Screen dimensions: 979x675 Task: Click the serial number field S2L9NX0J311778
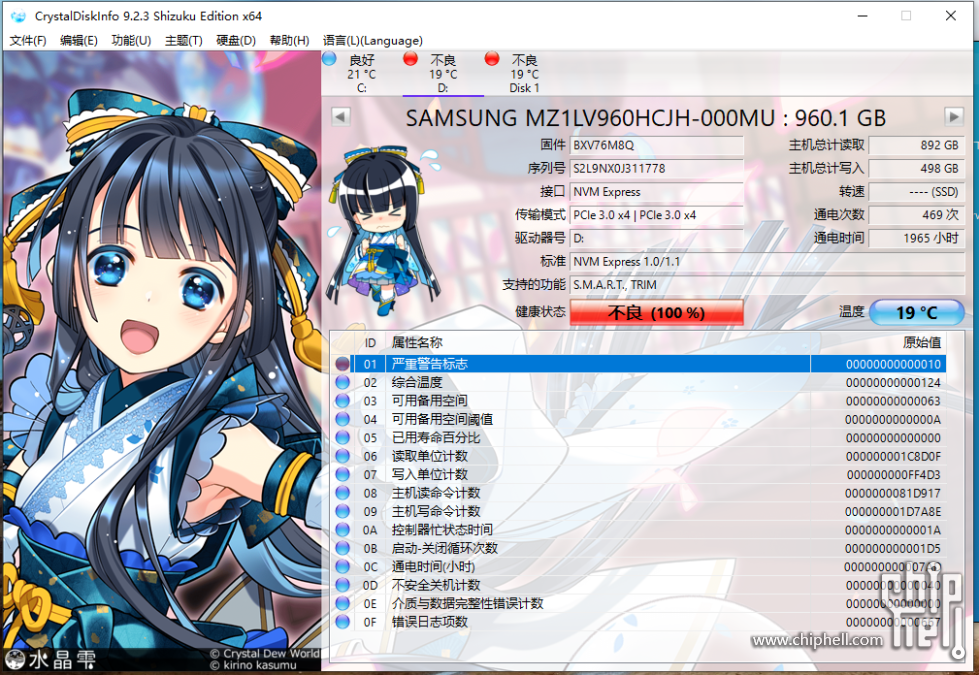[656, 169]
